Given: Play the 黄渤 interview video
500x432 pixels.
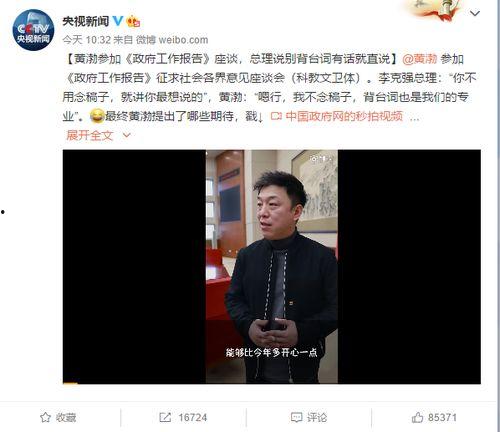Looking at the screenshot, I should pos(272,267).
